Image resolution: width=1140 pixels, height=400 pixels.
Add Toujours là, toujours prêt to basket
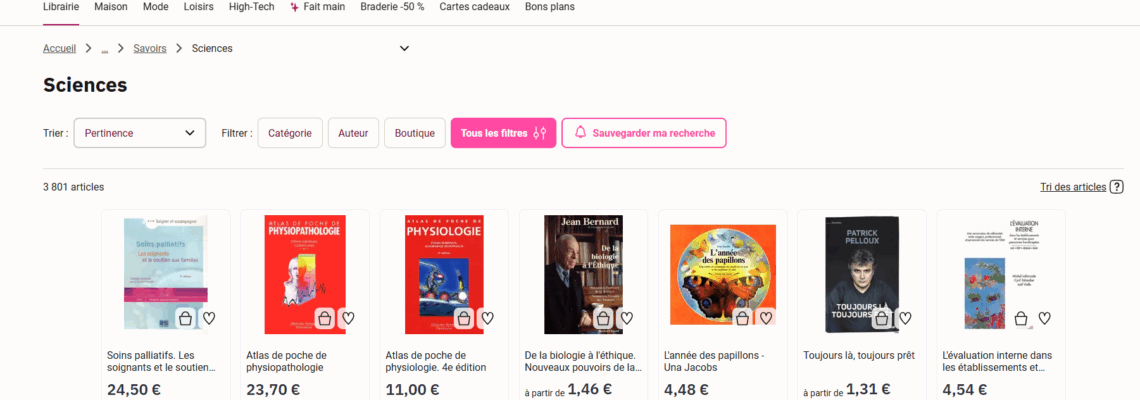882,319
